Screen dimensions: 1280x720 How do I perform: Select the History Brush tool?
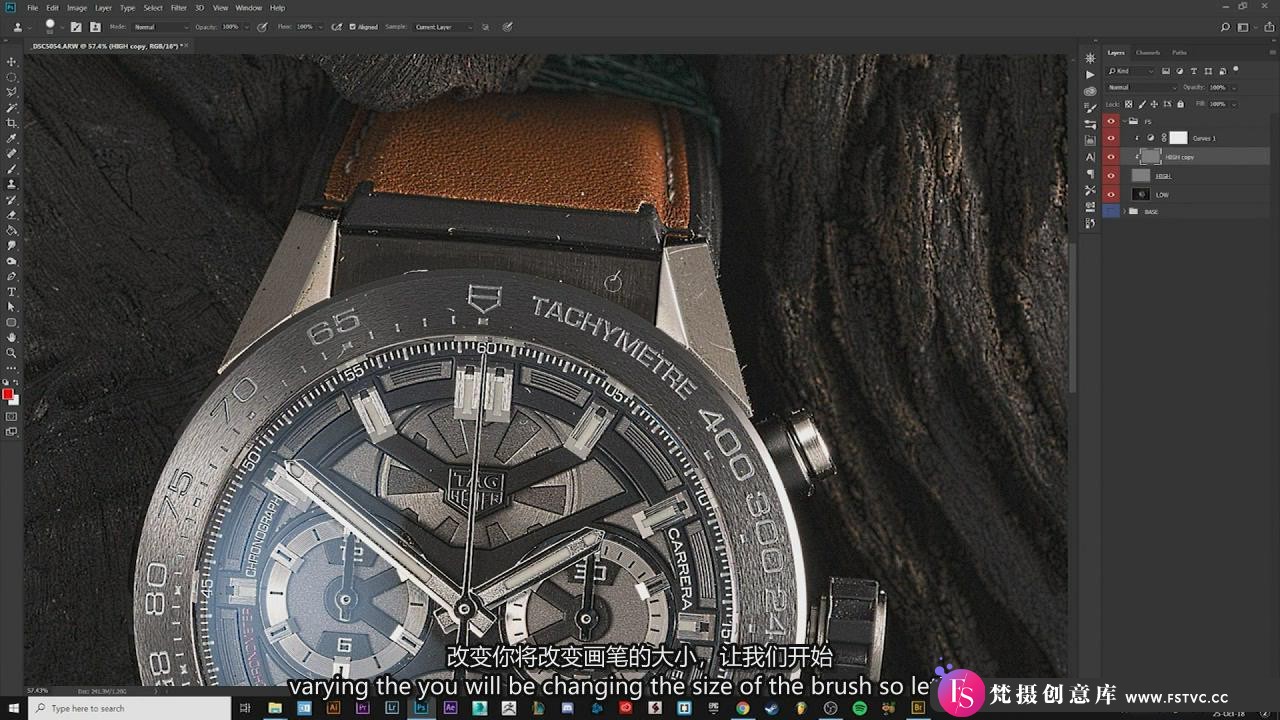12,199
